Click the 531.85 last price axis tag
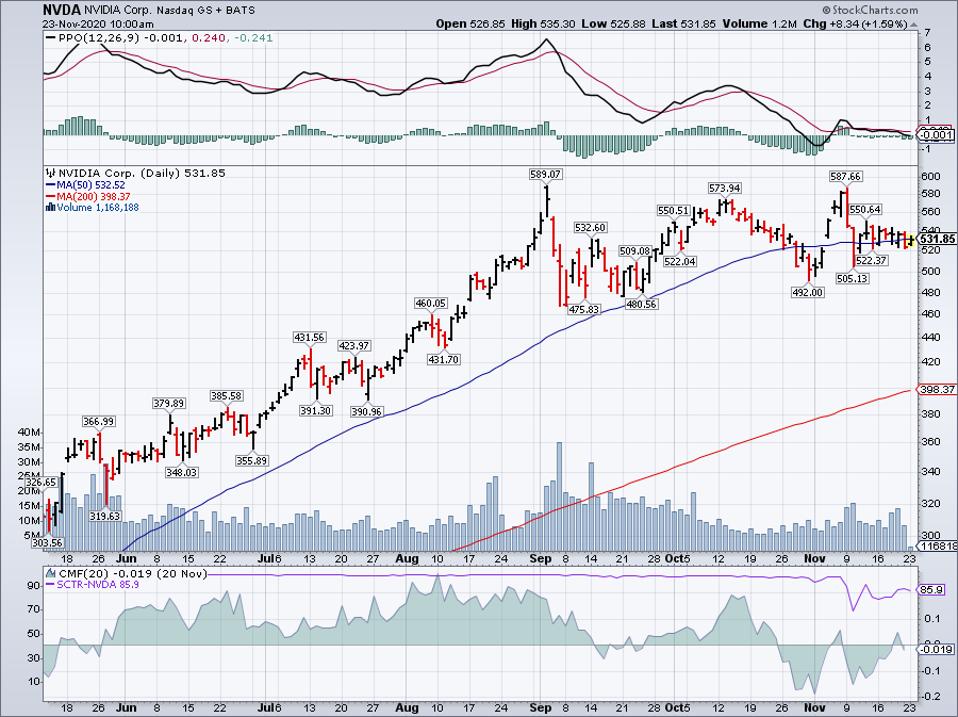The width and height of the screenshot is (958, 717). (937, 239)
